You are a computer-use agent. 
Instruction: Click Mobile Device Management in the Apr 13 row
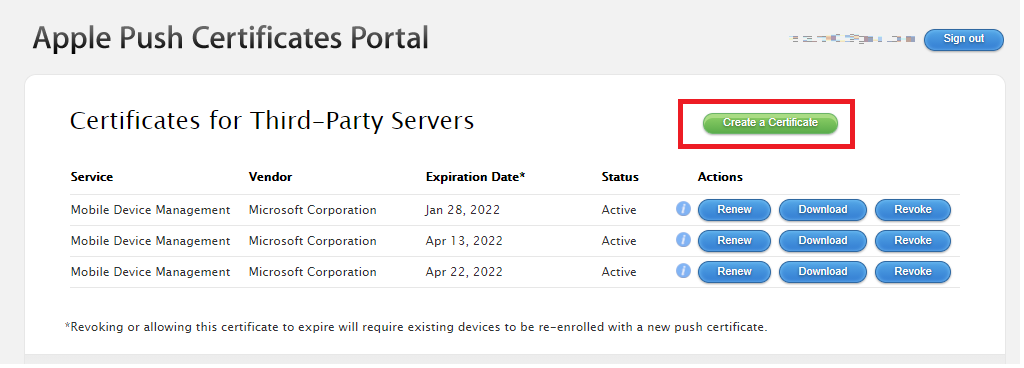coord(150,241)
